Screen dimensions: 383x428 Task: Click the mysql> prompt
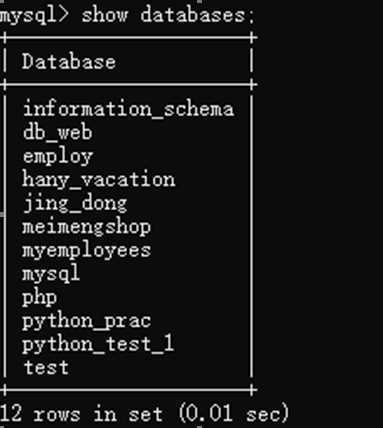click(x=33, y=16)
